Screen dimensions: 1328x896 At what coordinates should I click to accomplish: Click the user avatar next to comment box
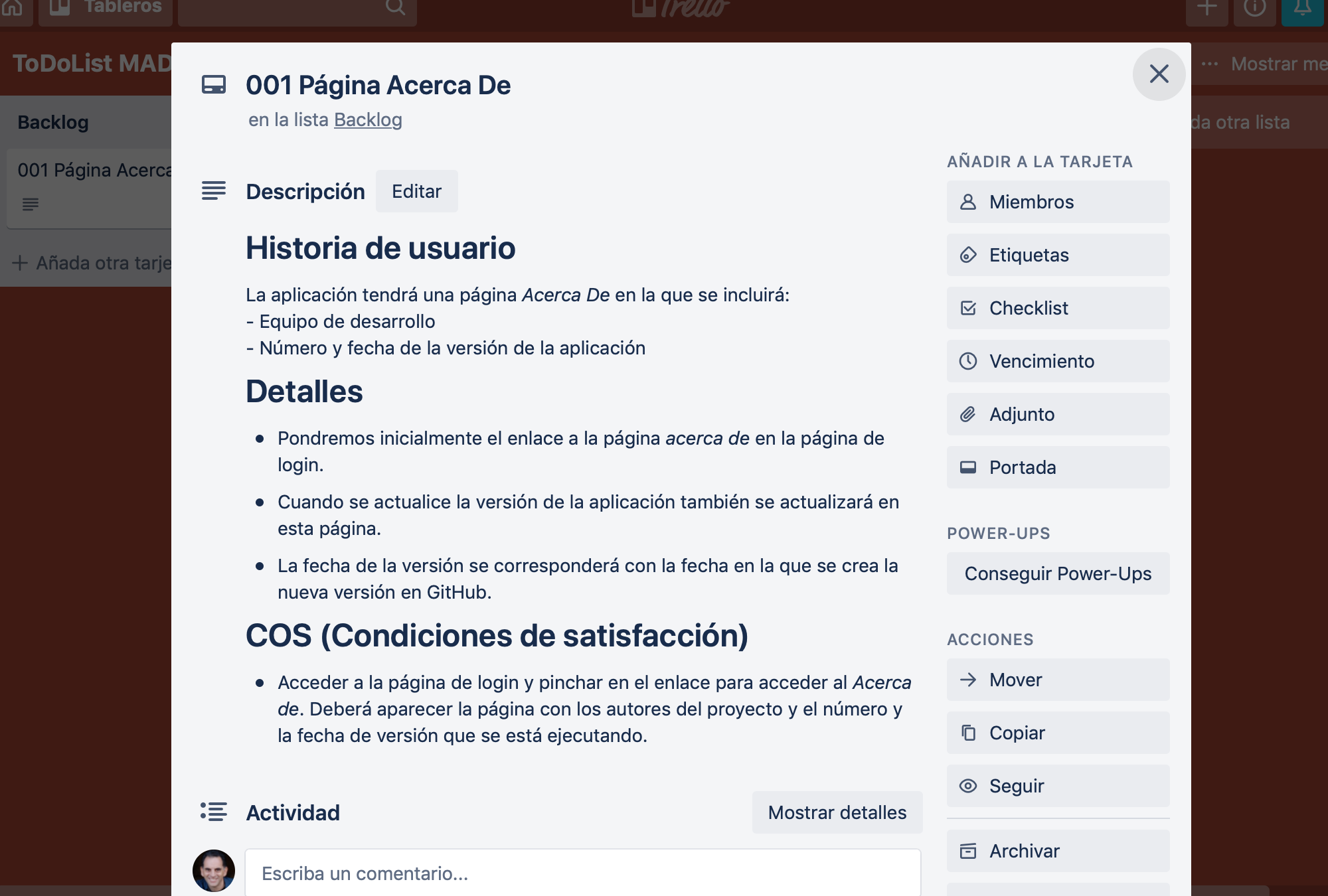click(214, 871)
